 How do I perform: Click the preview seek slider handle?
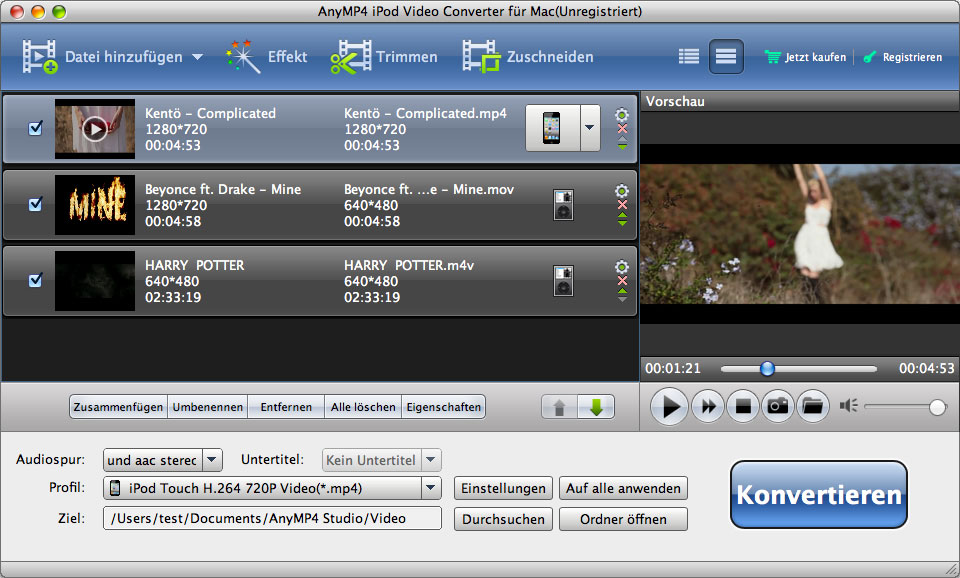tap(767, 369)
